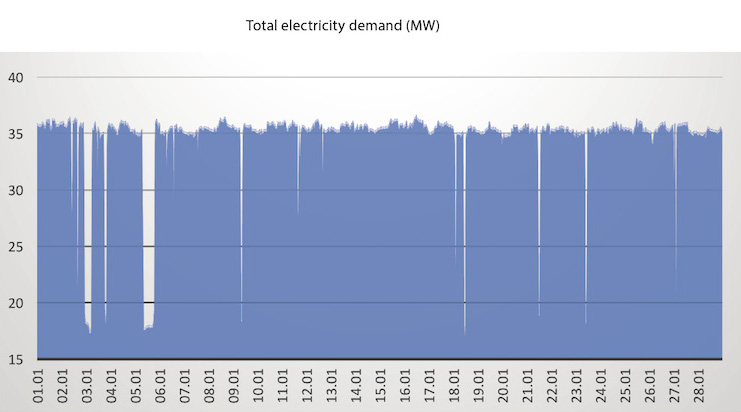Click the 35 value on the y-axis

[15, 134]
